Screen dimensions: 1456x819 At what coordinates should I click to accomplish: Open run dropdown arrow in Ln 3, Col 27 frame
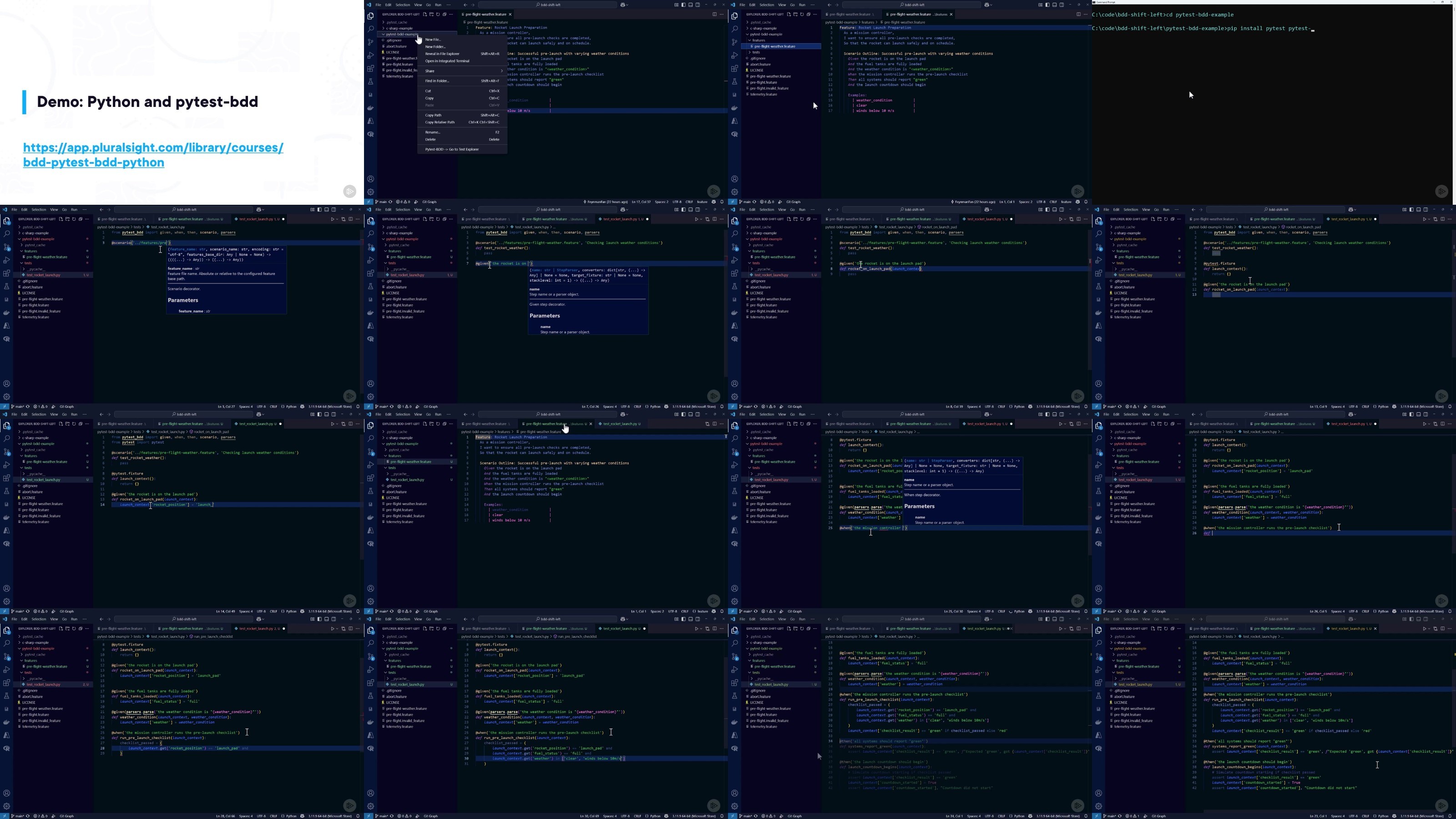[338, 219]
